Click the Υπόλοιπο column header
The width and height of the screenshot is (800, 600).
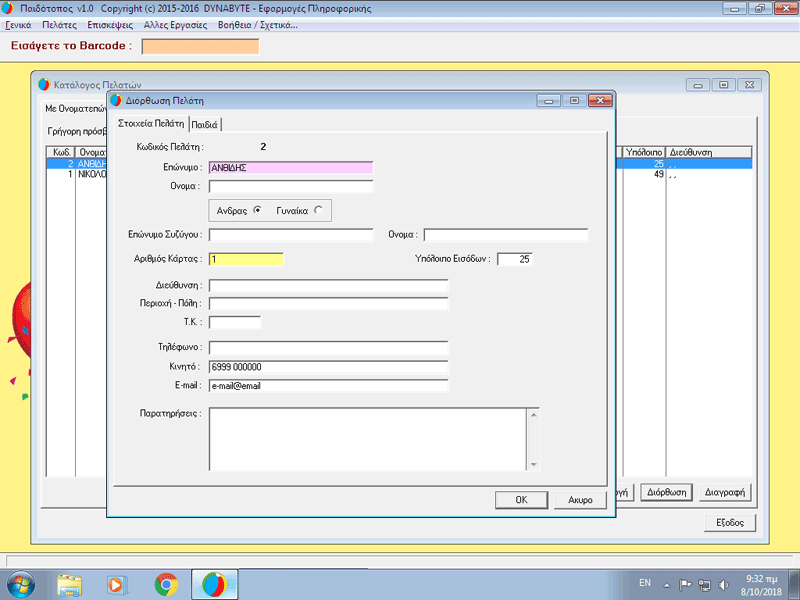click(644, 152)
